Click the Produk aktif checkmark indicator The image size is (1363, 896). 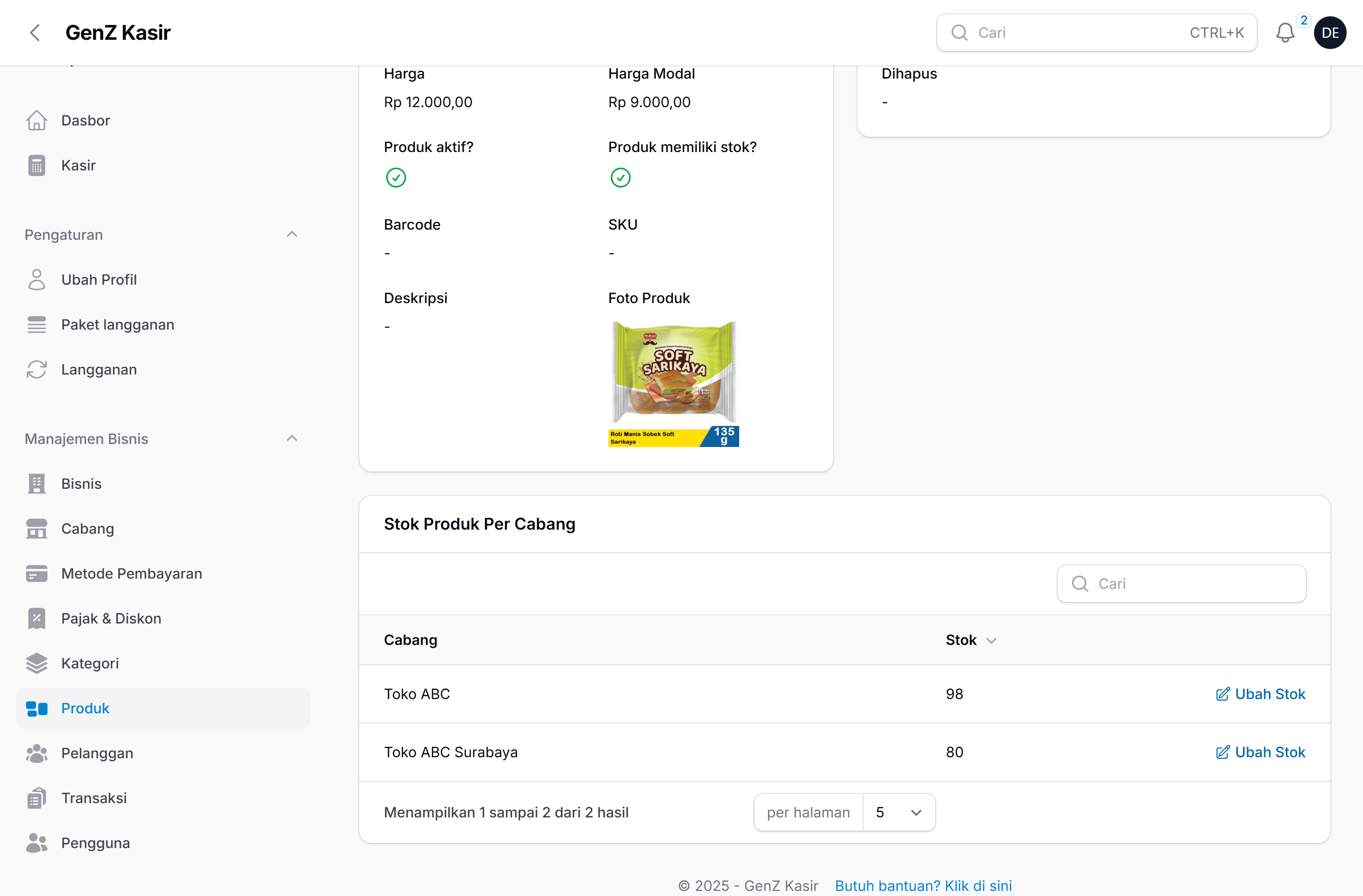click(x=396, y=178)
